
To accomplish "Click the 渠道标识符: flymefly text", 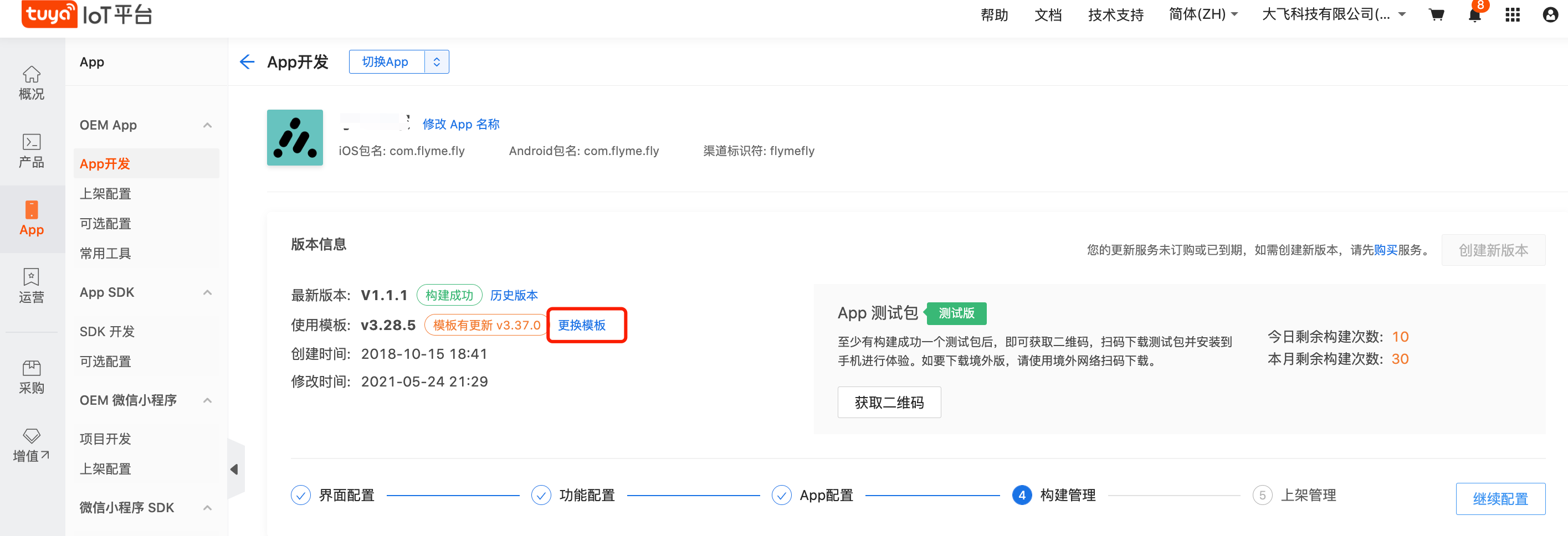I will coord(759,151).
